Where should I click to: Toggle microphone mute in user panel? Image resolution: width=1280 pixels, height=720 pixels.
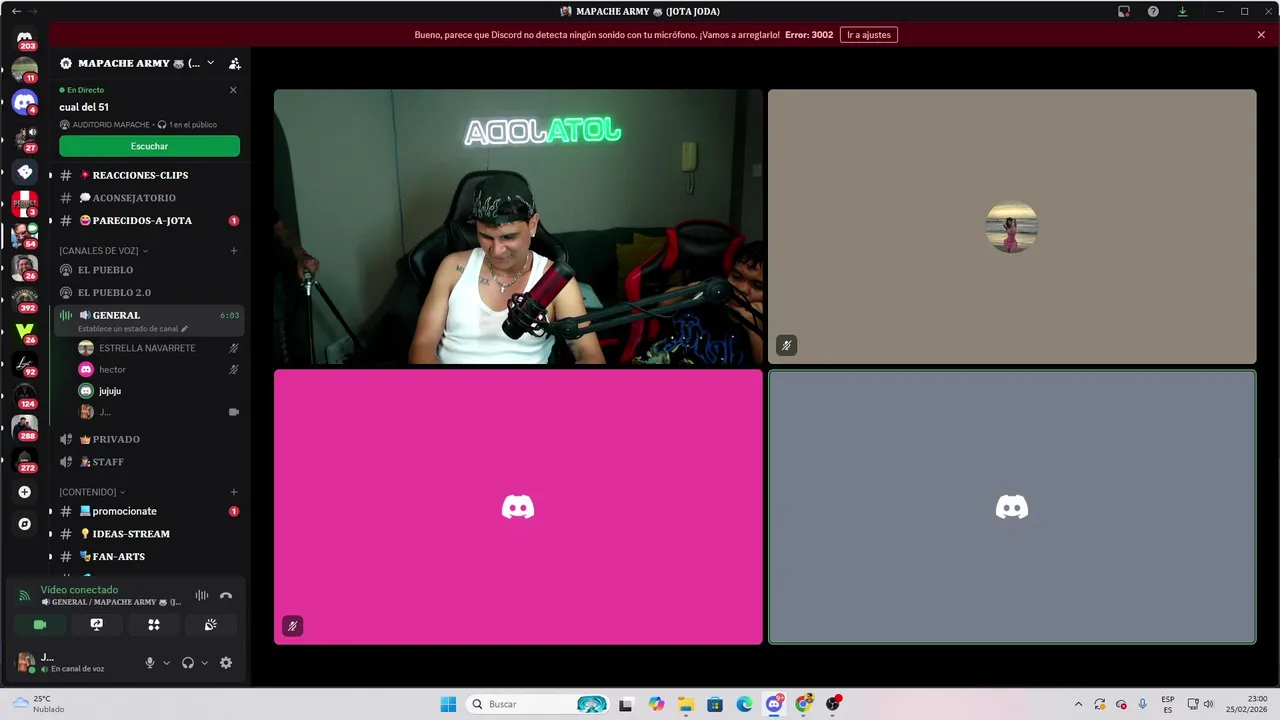150,662
